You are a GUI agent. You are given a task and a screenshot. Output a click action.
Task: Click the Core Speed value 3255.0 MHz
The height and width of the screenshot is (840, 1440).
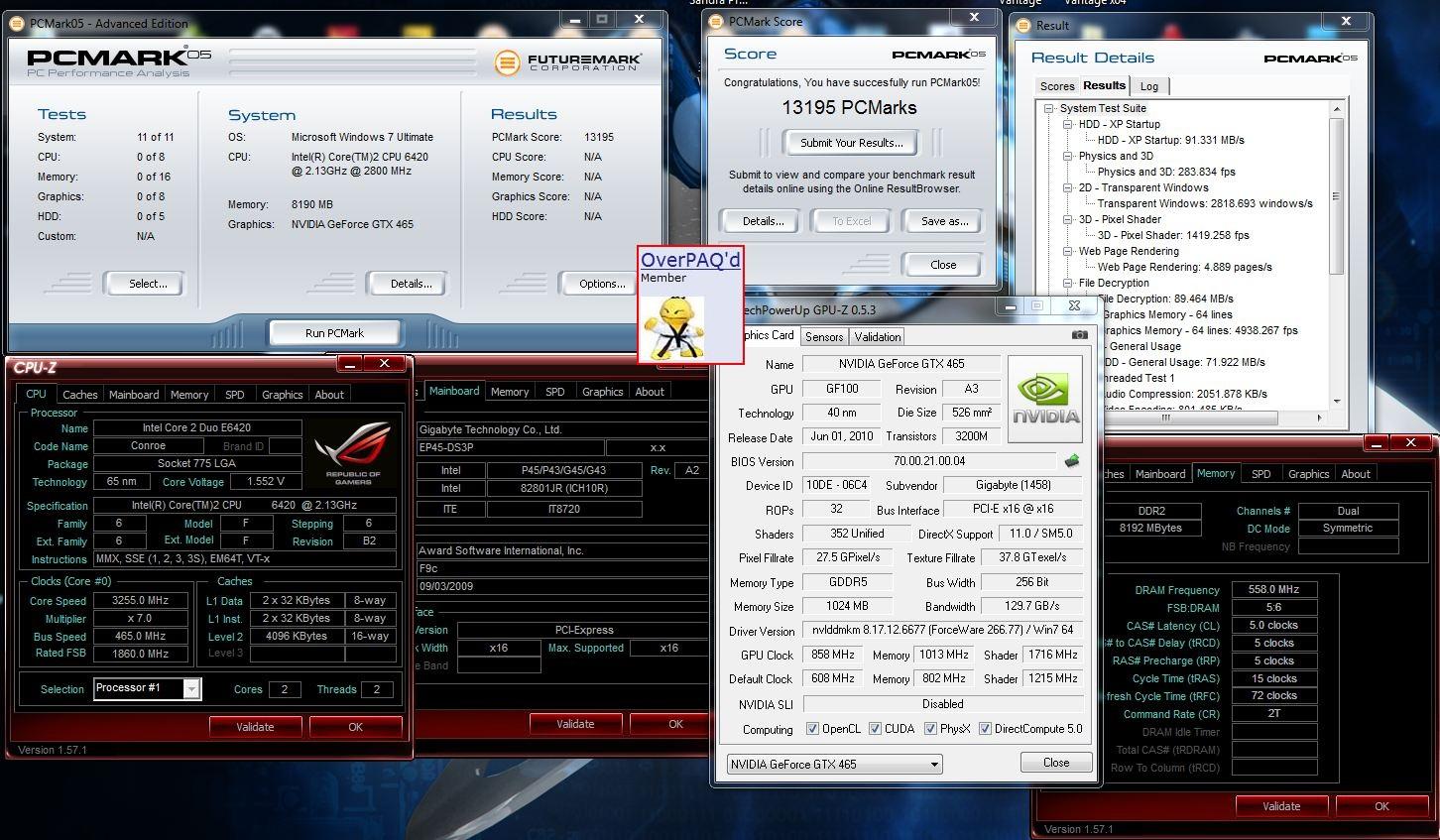(x=141, y=601)
